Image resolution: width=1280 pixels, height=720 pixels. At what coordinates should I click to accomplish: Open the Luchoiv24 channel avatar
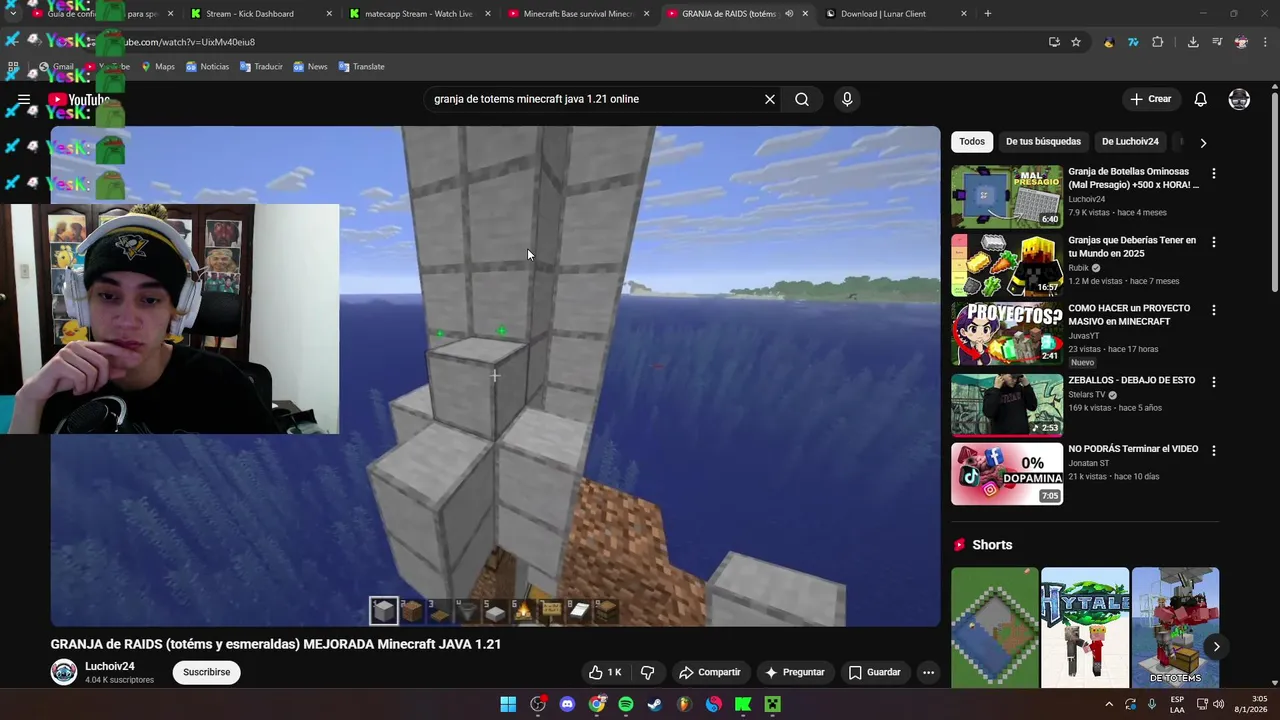click(x=64, y=672)
